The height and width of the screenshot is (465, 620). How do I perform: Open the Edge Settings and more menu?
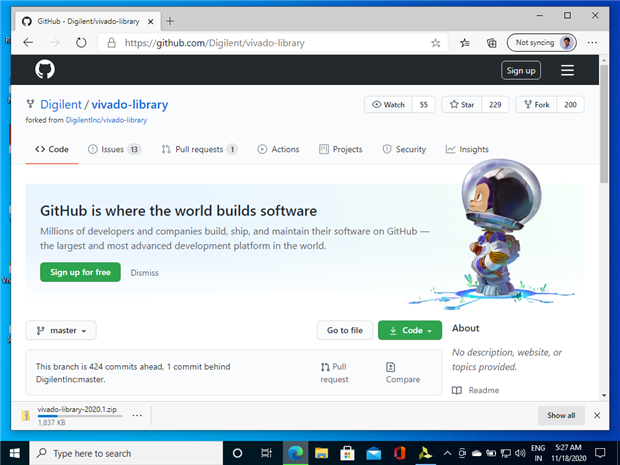point(592,43)
